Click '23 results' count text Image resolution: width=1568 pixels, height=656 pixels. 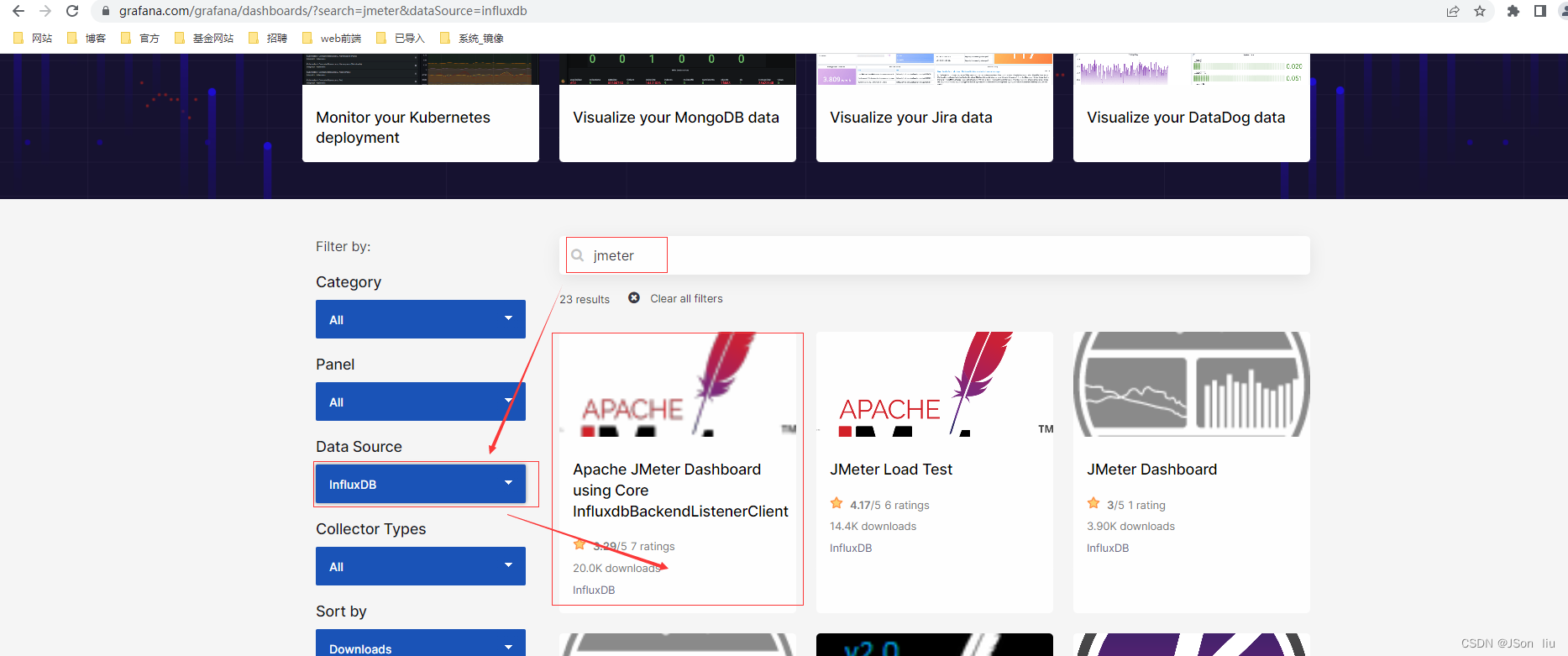click(x=585, y=299)
